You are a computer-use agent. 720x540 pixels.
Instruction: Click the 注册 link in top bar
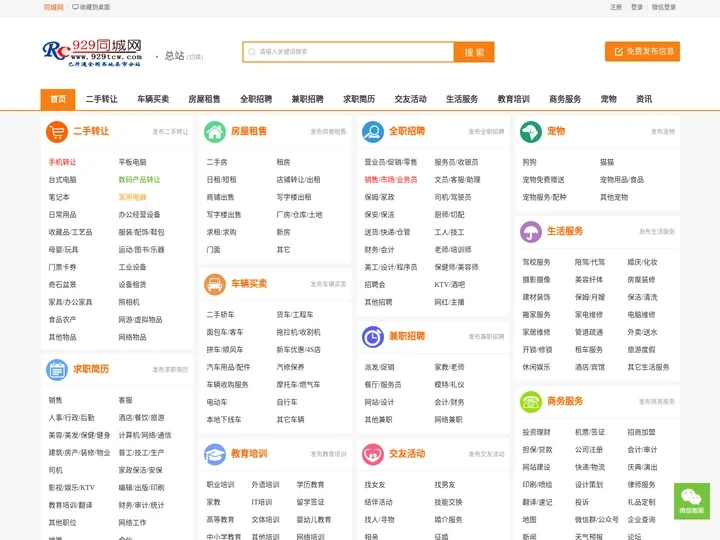616,7
